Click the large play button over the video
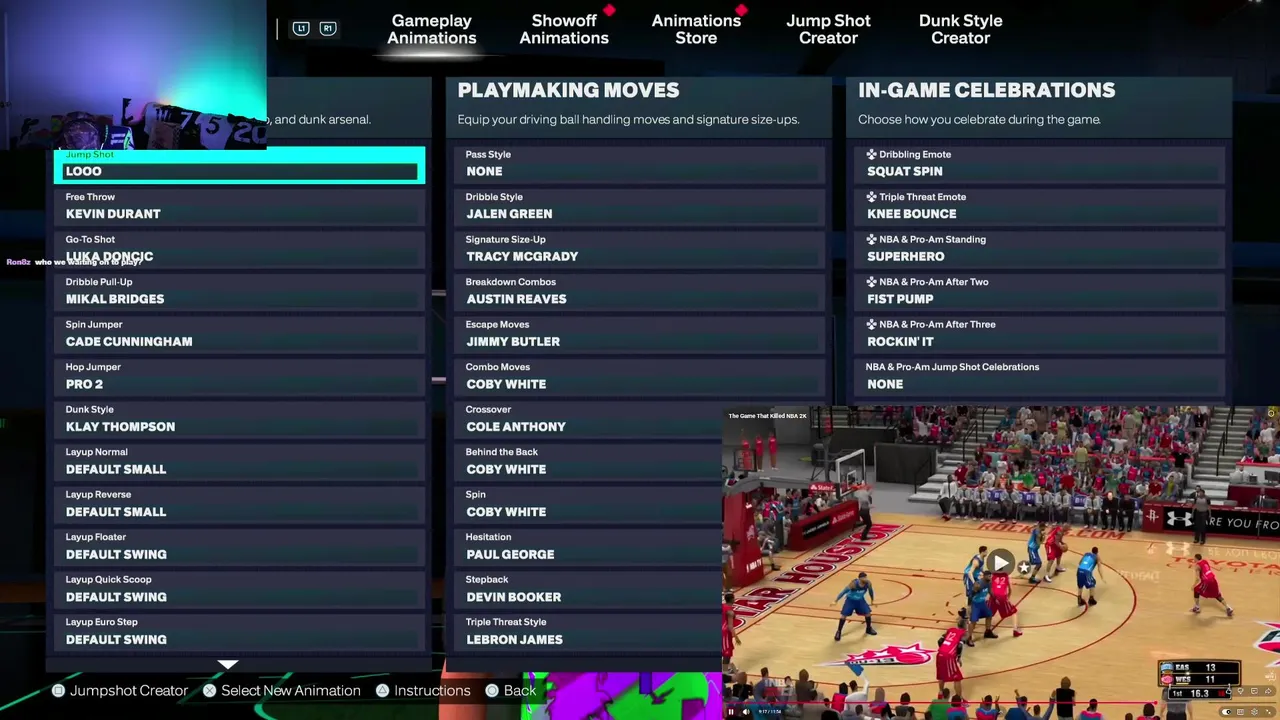 click(1001, 562)
